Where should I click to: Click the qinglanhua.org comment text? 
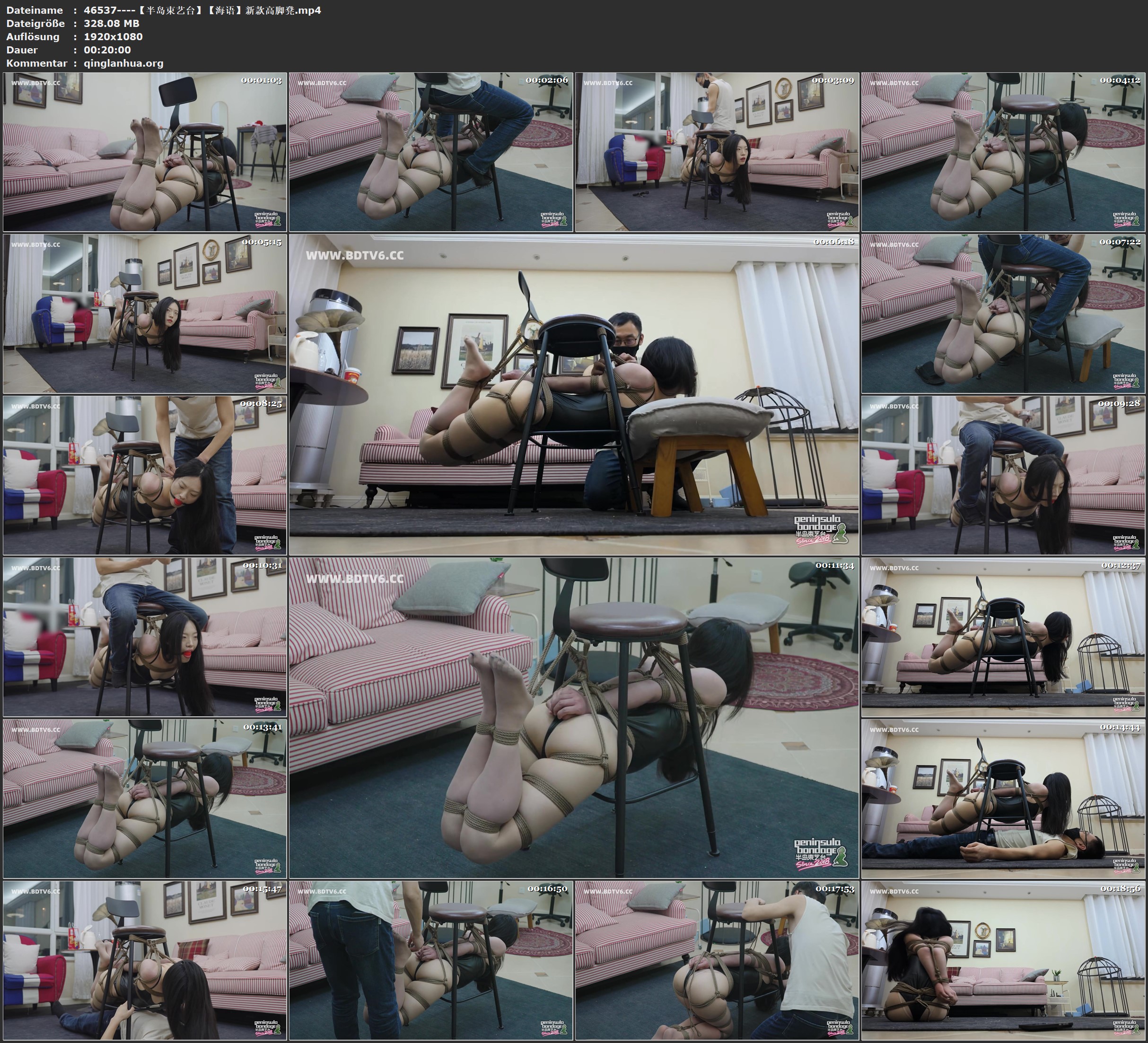(123, 63)
